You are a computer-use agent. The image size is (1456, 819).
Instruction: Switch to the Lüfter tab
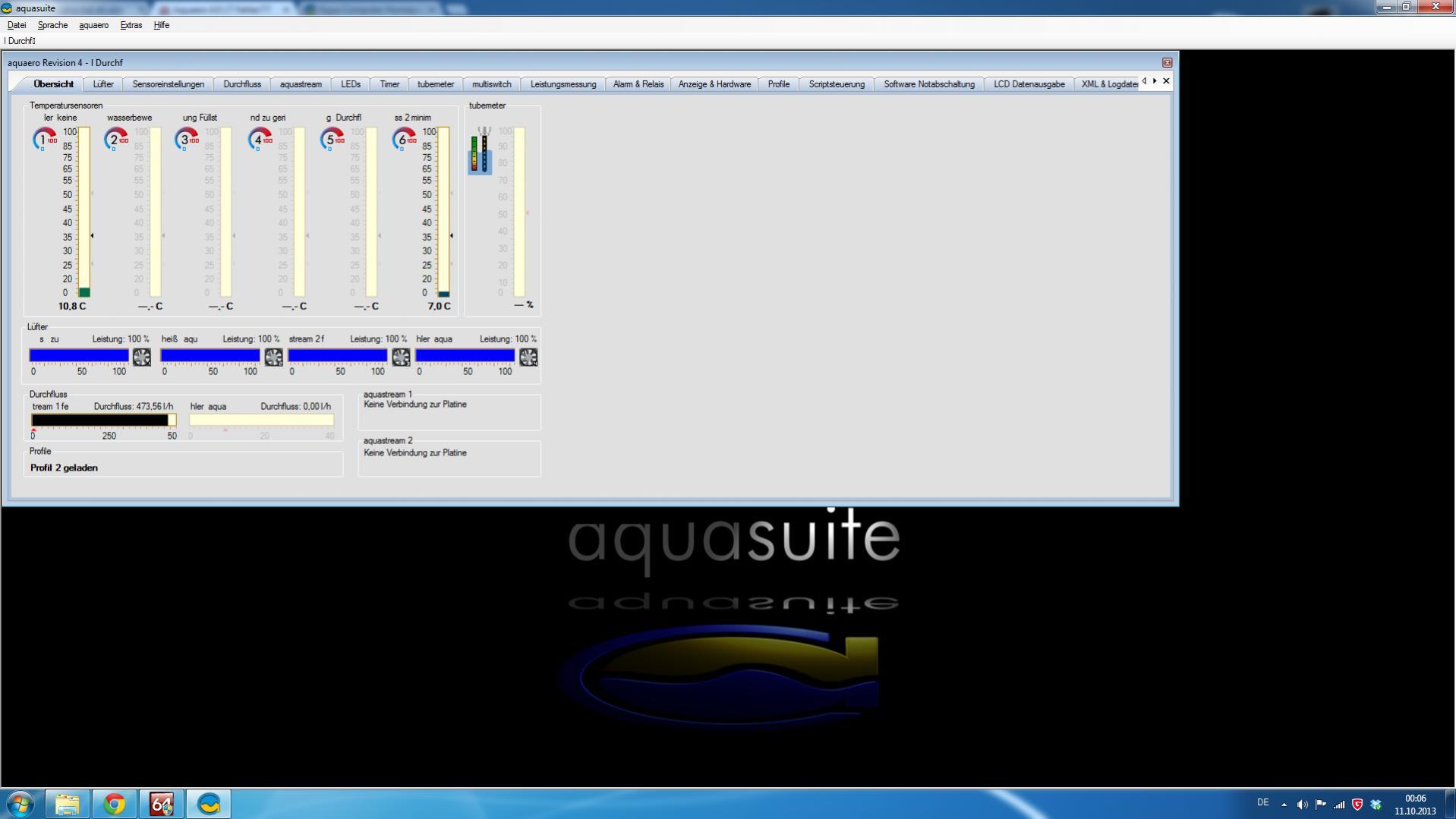click(x=103, y=84)
